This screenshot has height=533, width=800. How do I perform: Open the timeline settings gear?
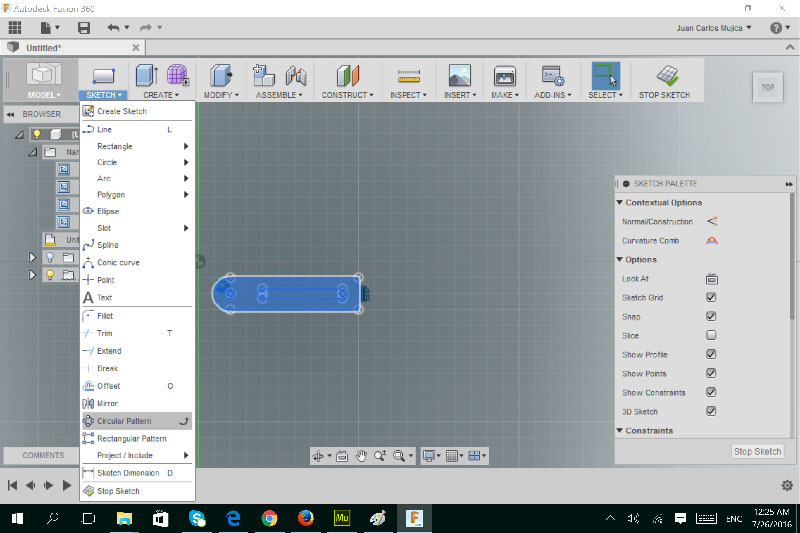coord(787,485)
